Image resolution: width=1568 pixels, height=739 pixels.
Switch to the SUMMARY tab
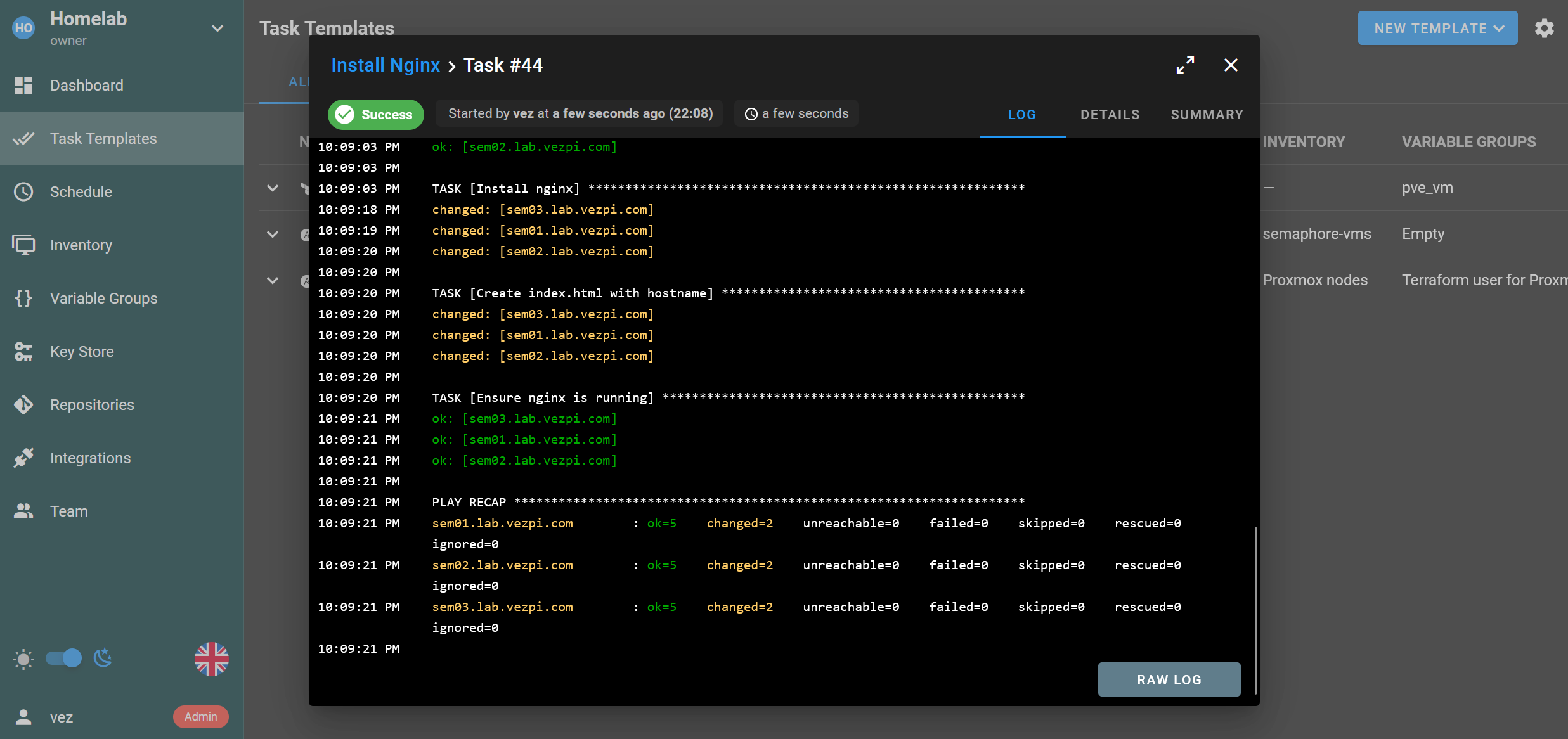(1207, 114)
